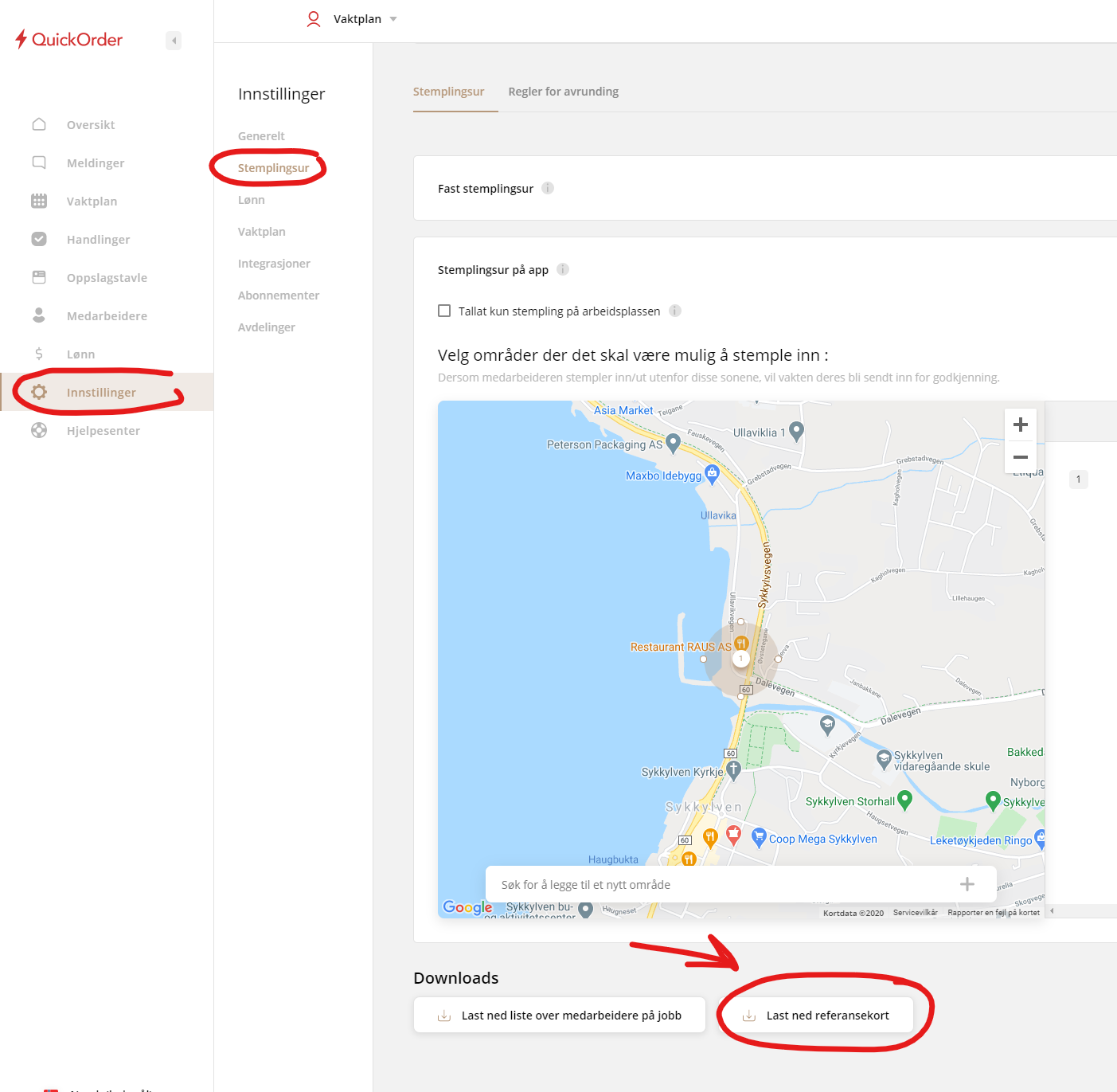The image size is (1117, 1092).
Task: Select Integrasjoner in settings menu
Action: click(274, 264)
